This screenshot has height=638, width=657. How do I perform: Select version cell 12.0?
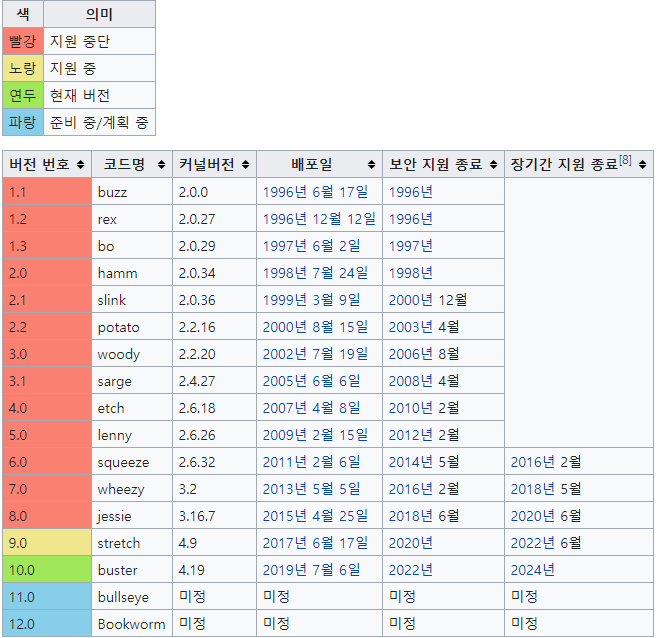coord(47,624)
